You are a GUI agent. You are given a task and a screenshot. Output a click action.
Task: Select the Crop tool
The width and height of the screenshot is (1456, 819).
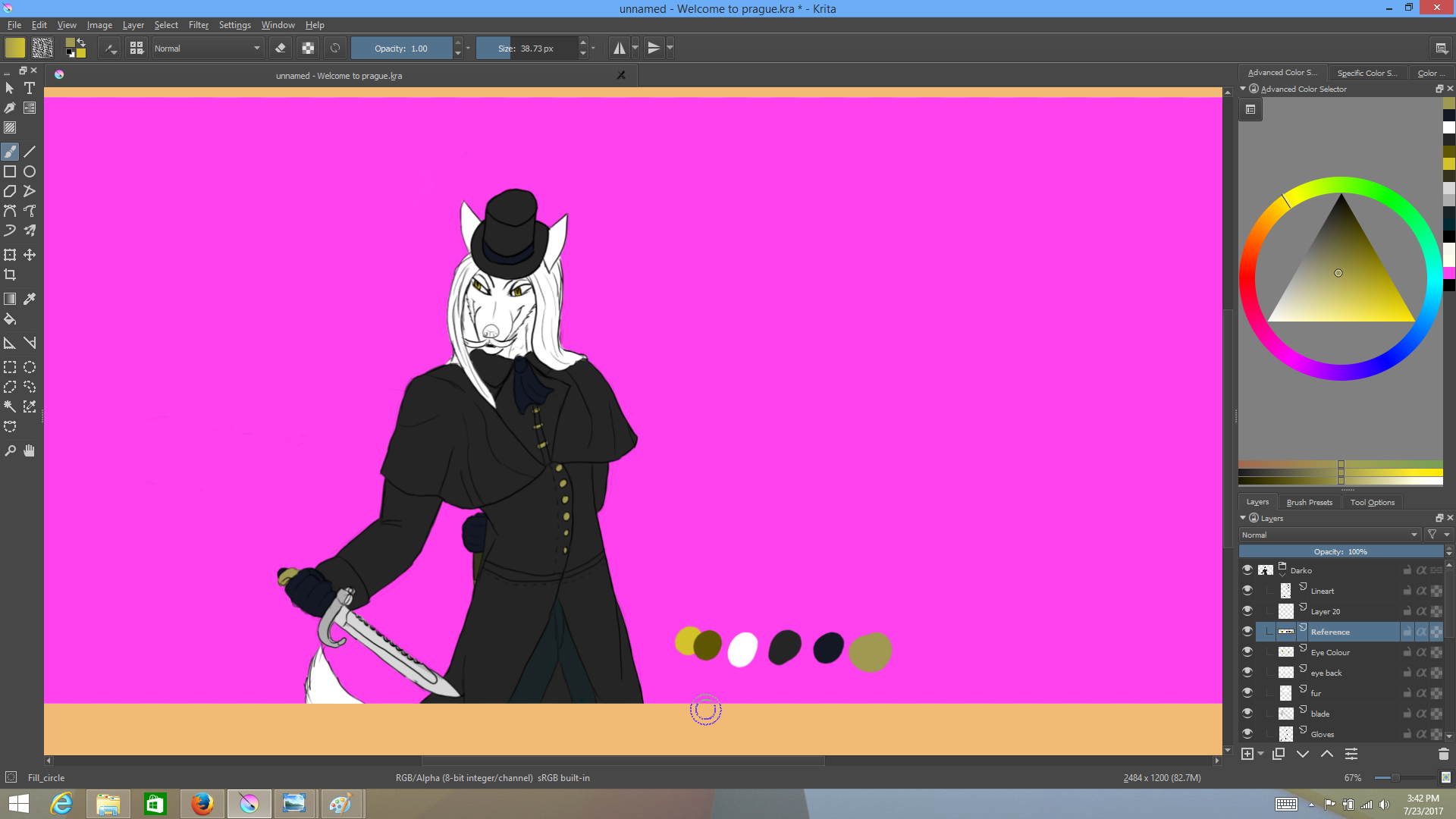point(10,275)
